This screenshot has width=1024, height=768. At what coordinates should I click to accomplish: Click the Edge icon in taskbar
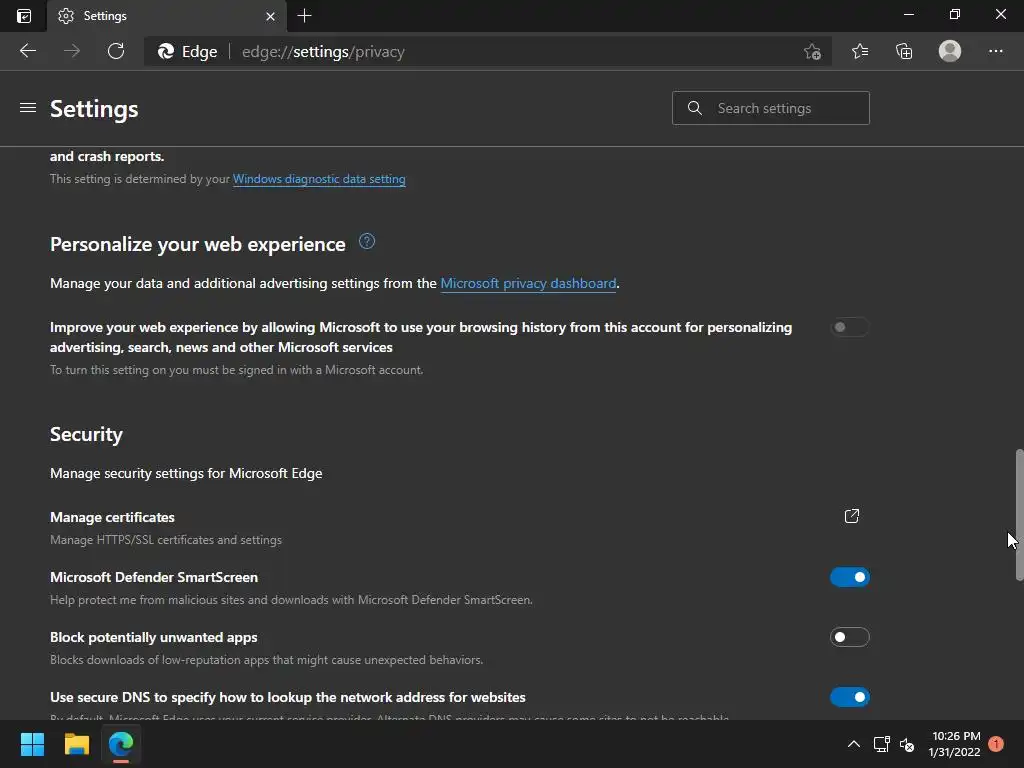(x=121, y=744)
